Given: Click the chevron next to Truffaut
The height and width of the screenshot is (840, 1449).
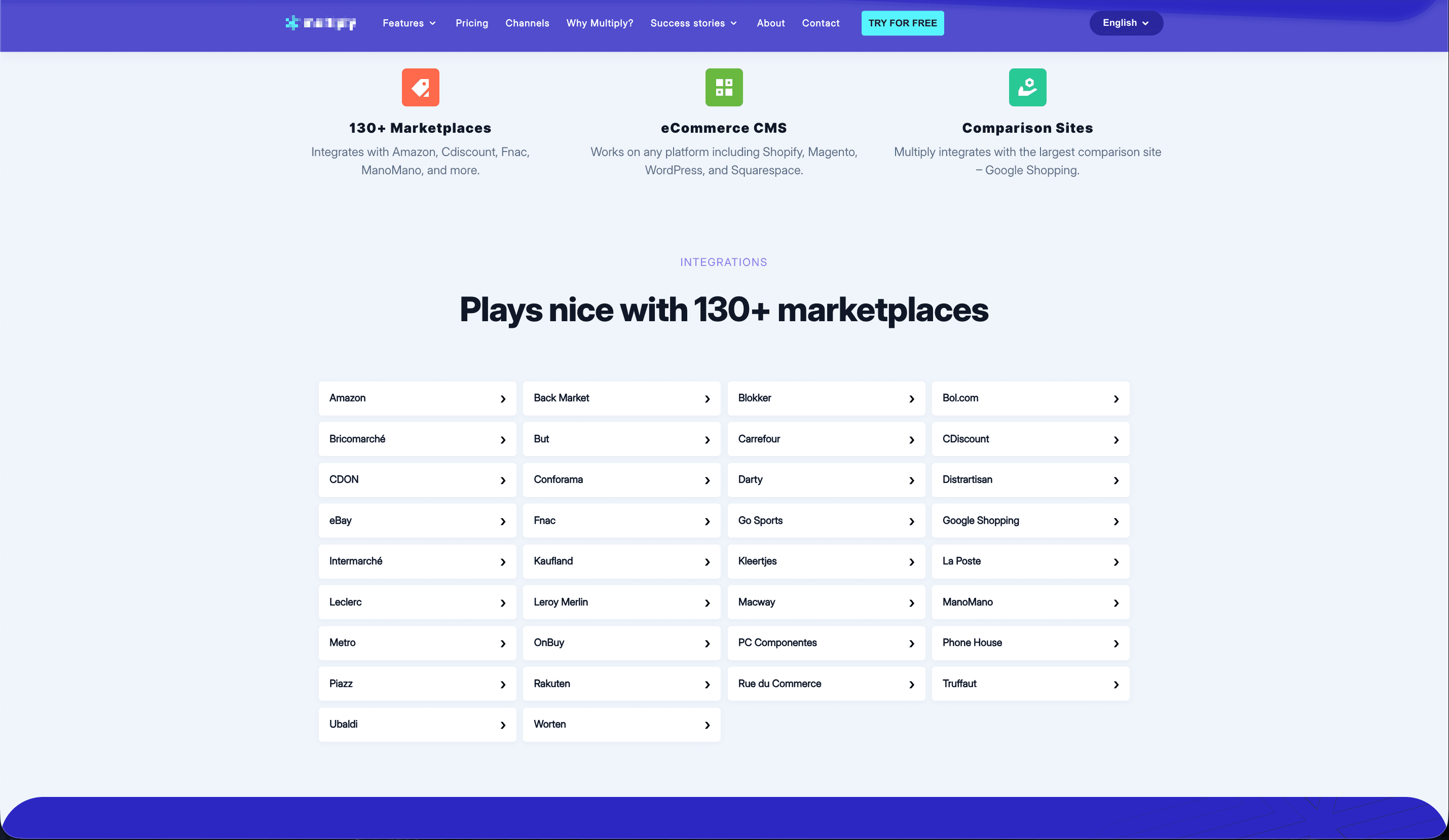Looking at the screenshot, I should tap(1116, 685).
